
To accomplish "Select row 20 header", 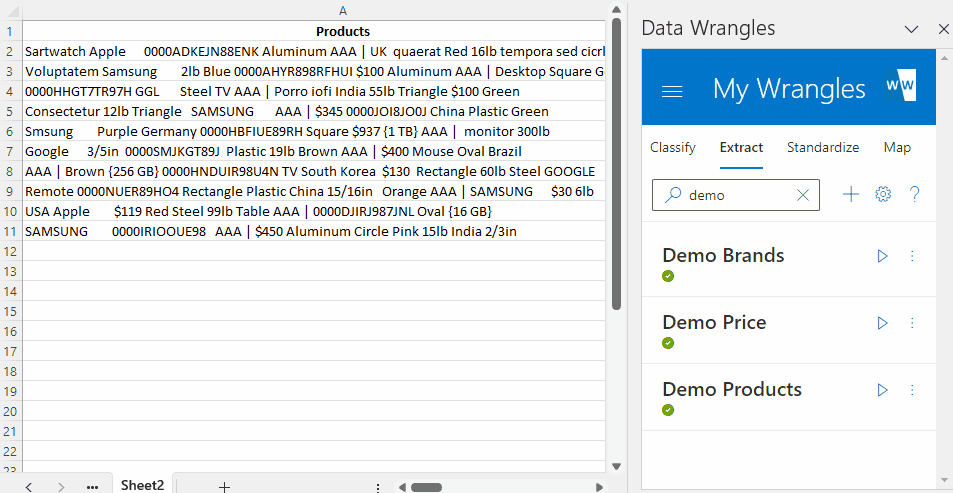I will pyautogui.click(x=11, y=412).
